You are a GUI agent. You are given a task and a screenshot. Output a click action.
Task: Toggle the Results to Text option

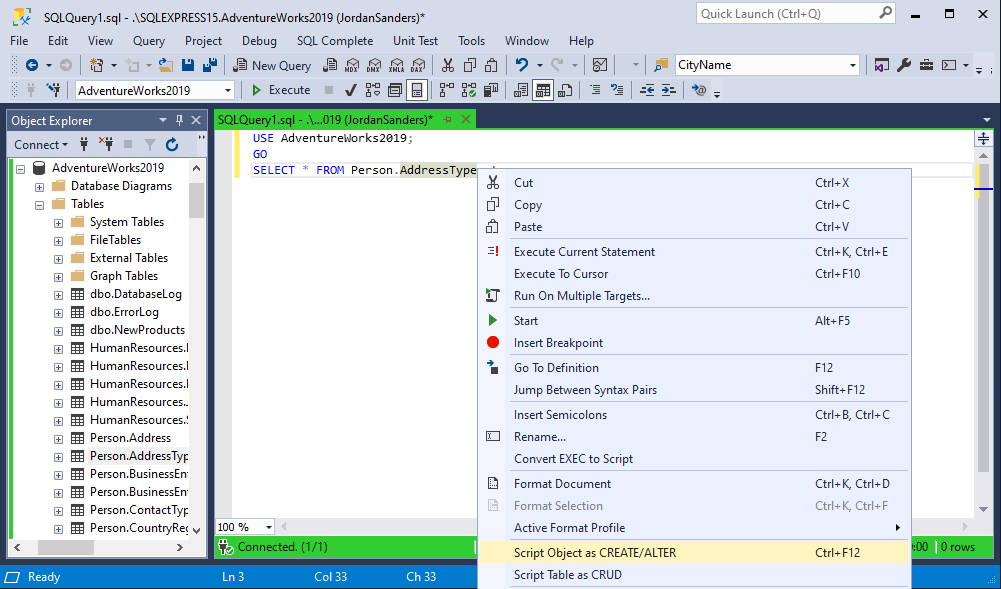[x=521, y=90]
